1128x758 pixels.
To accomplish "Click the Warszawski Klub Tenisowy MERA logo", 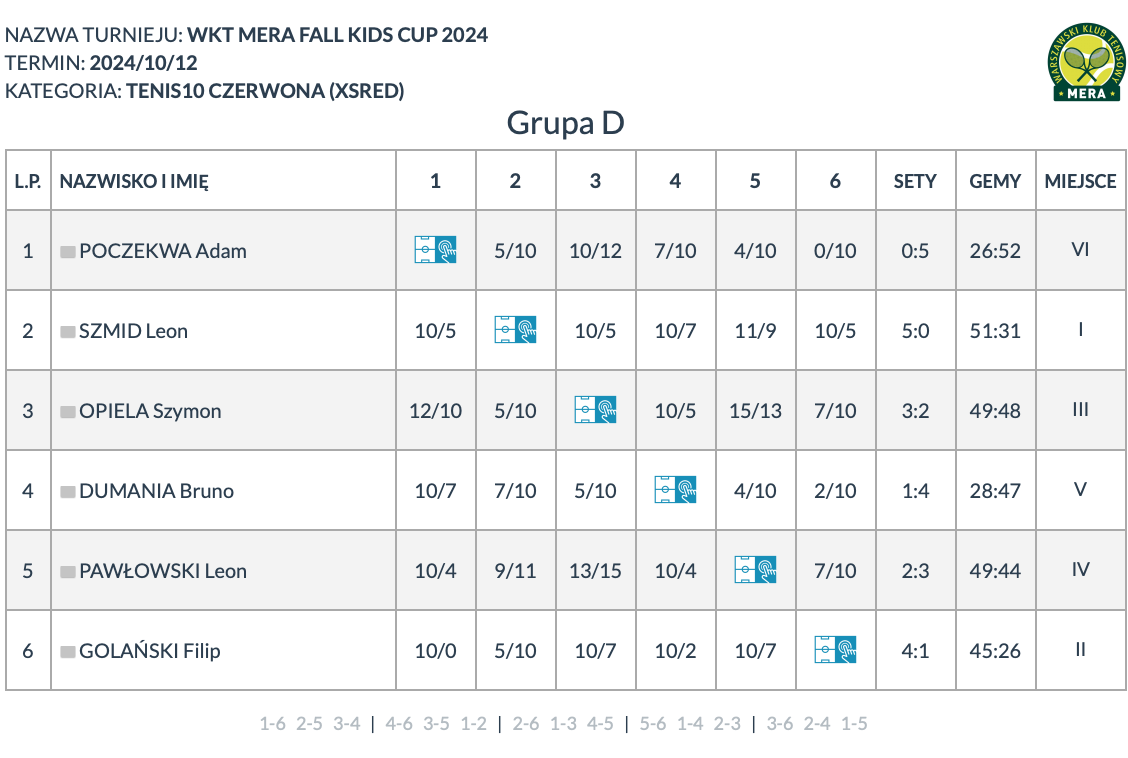I will point(1087,62).
